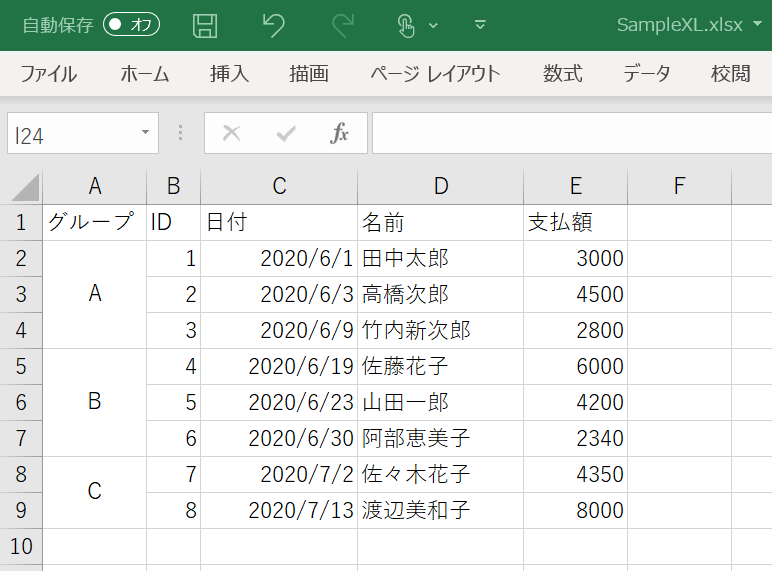Select row 10 header
Image resolution: width=772 pixels, height=571 pixels.
click(x=21, y=546)
